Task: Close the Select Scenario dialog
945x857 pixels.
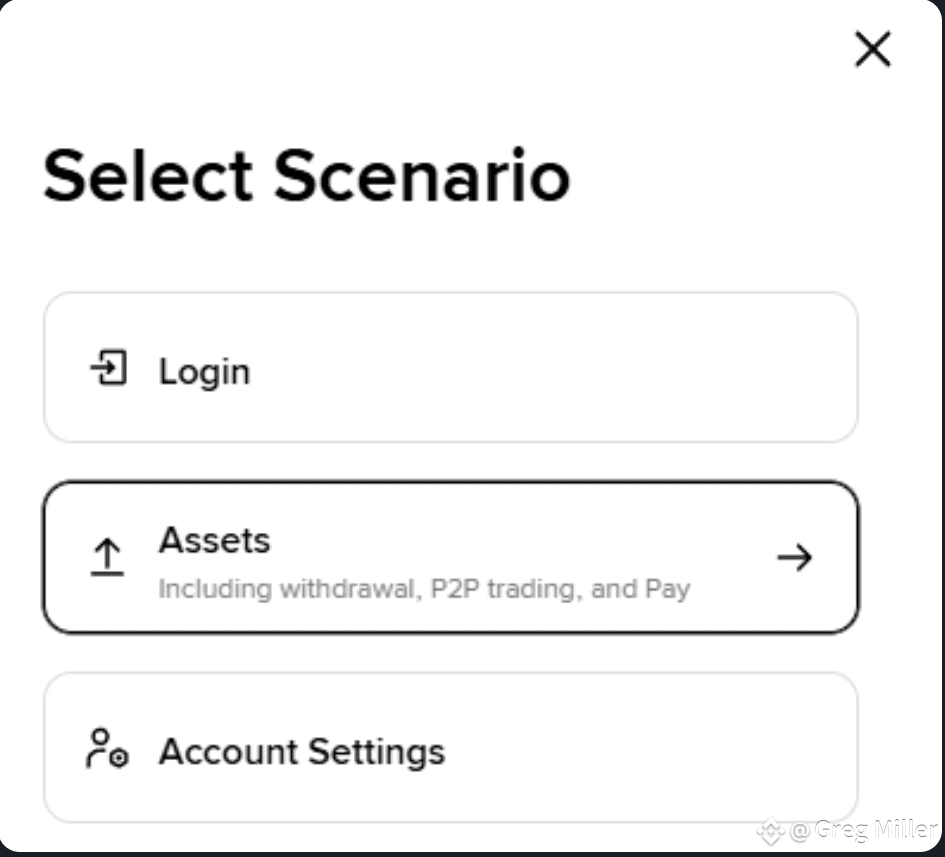Action: point(873,49)
